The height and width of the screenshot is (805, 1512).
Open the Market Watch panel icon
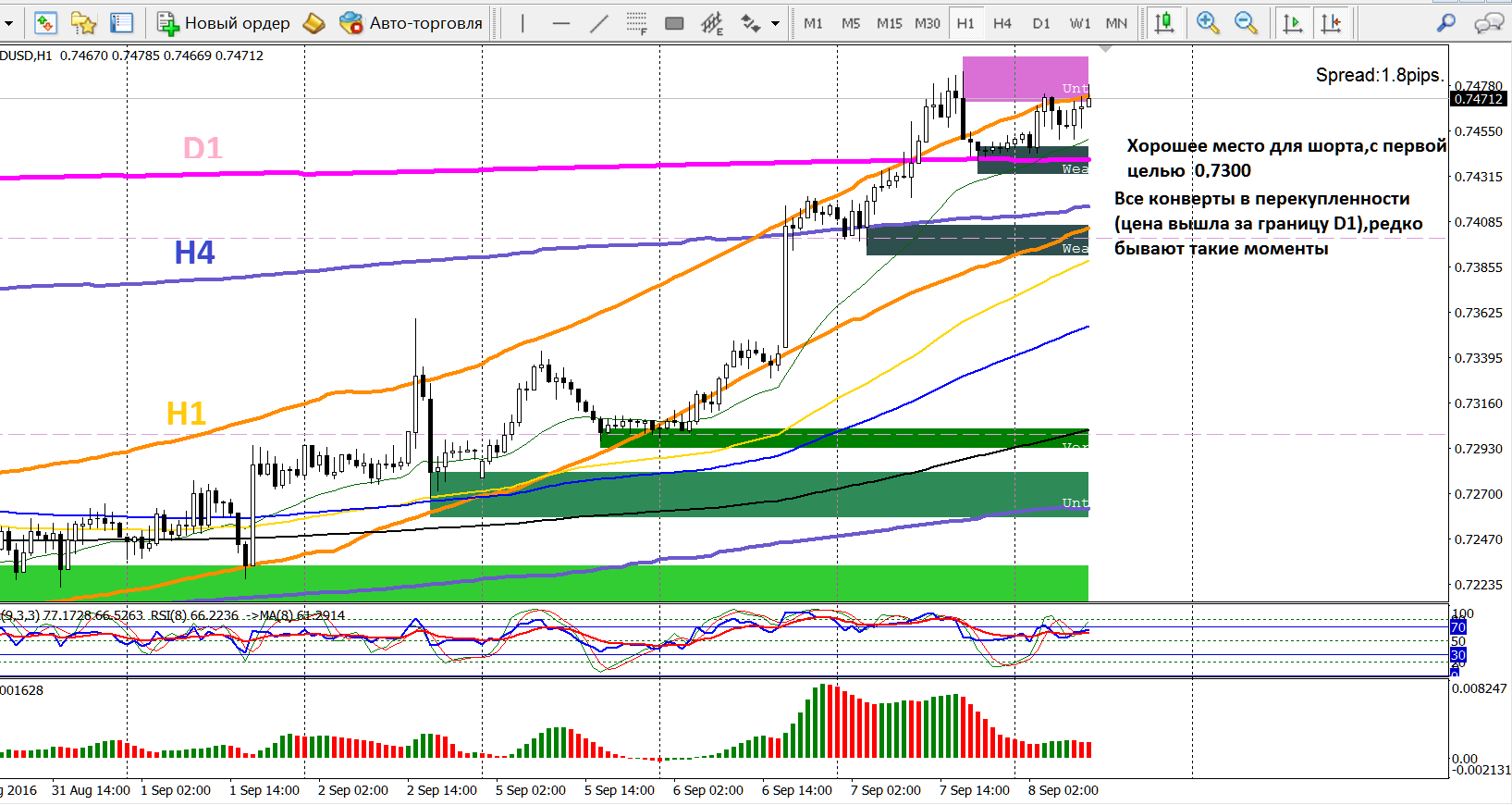pos(45,23)
